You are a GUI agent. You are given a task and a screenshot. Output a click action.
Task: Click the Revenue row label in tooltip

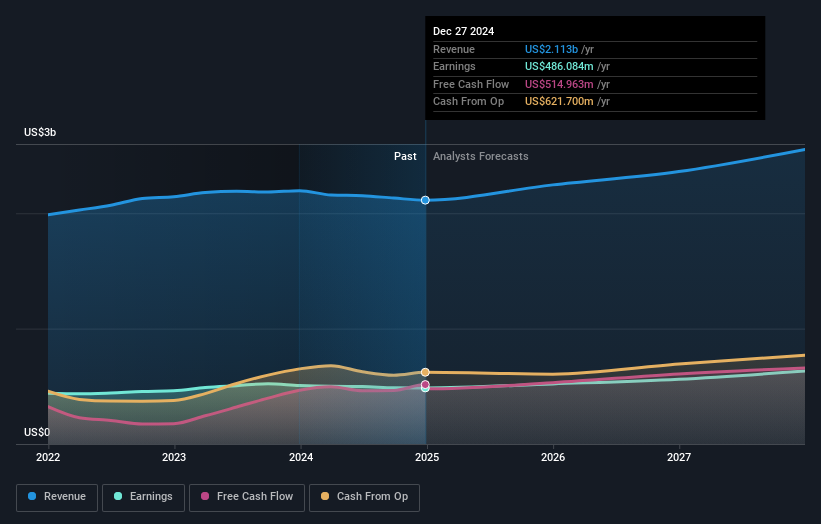tap(453, 49)
